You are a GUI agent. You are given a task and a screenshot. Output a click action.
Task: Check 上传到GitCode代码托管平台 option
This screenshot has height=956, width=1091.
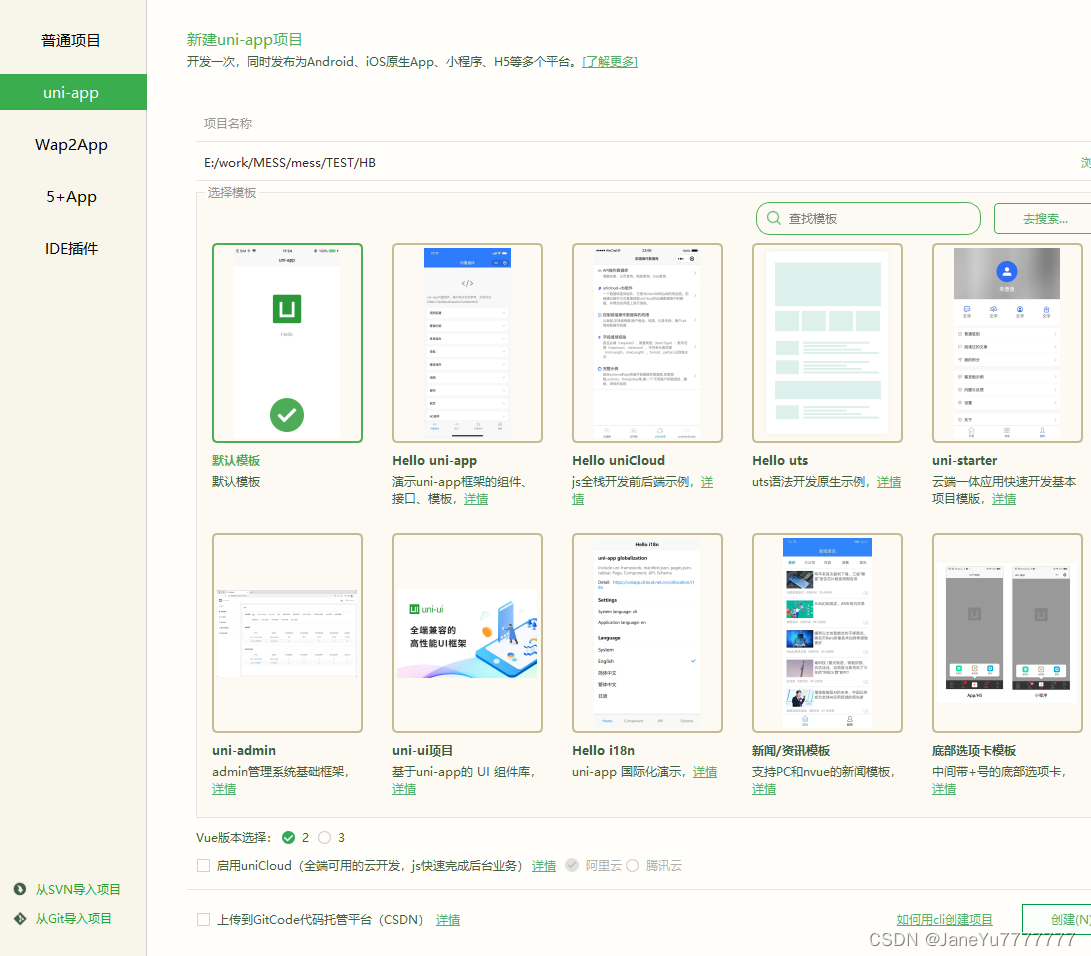[203, 919]
